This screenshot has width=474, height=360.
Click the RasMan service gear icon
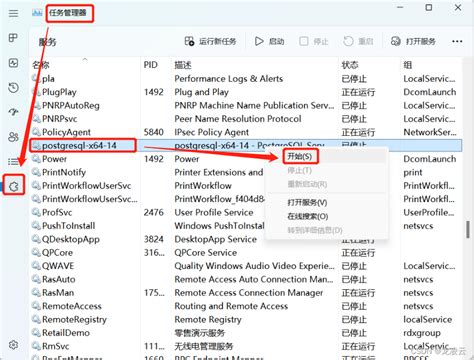click(36, 292)
